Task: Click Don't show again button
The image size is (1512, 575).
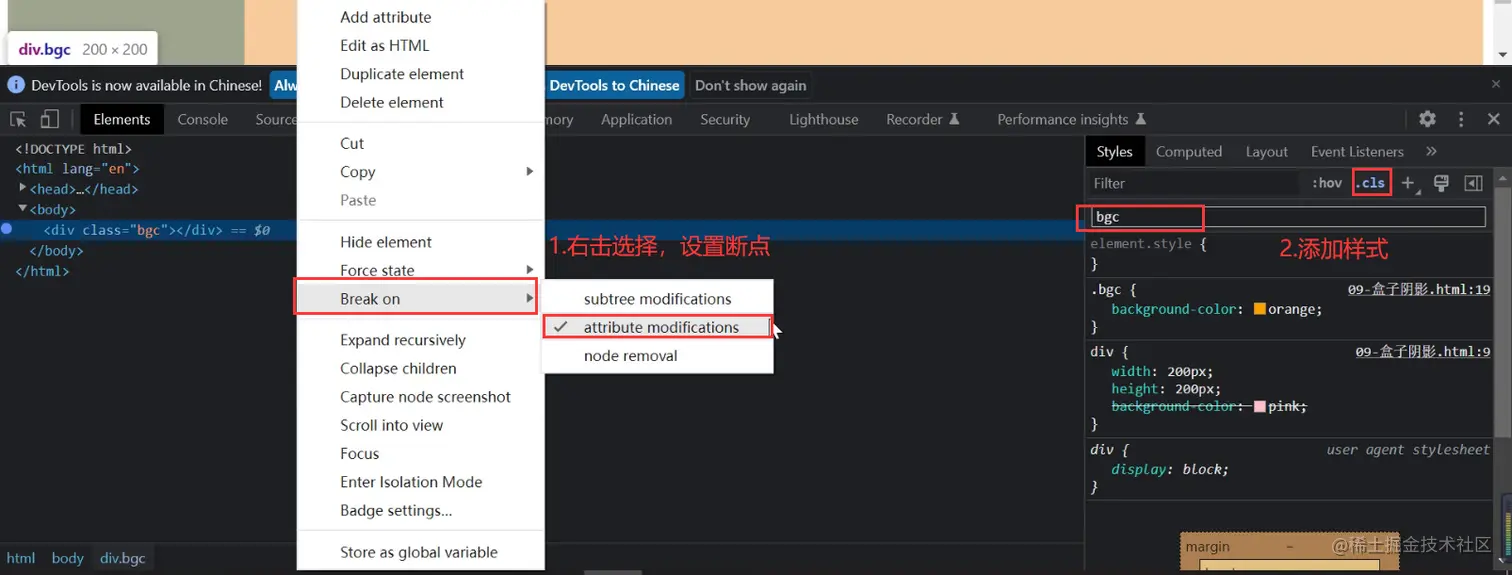Action: pos(750,85)
